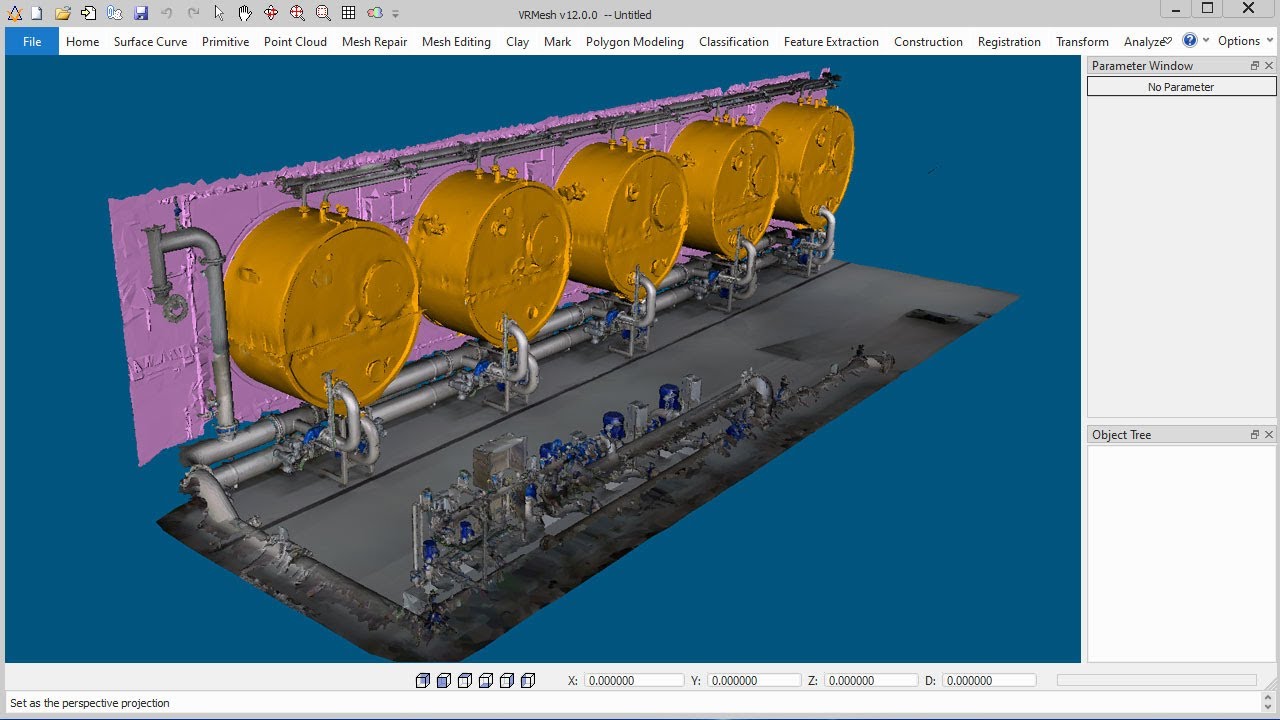Click the VRMesh application logo icon
This screenshot has width=1280, height=720.
[x=14, y=13]
